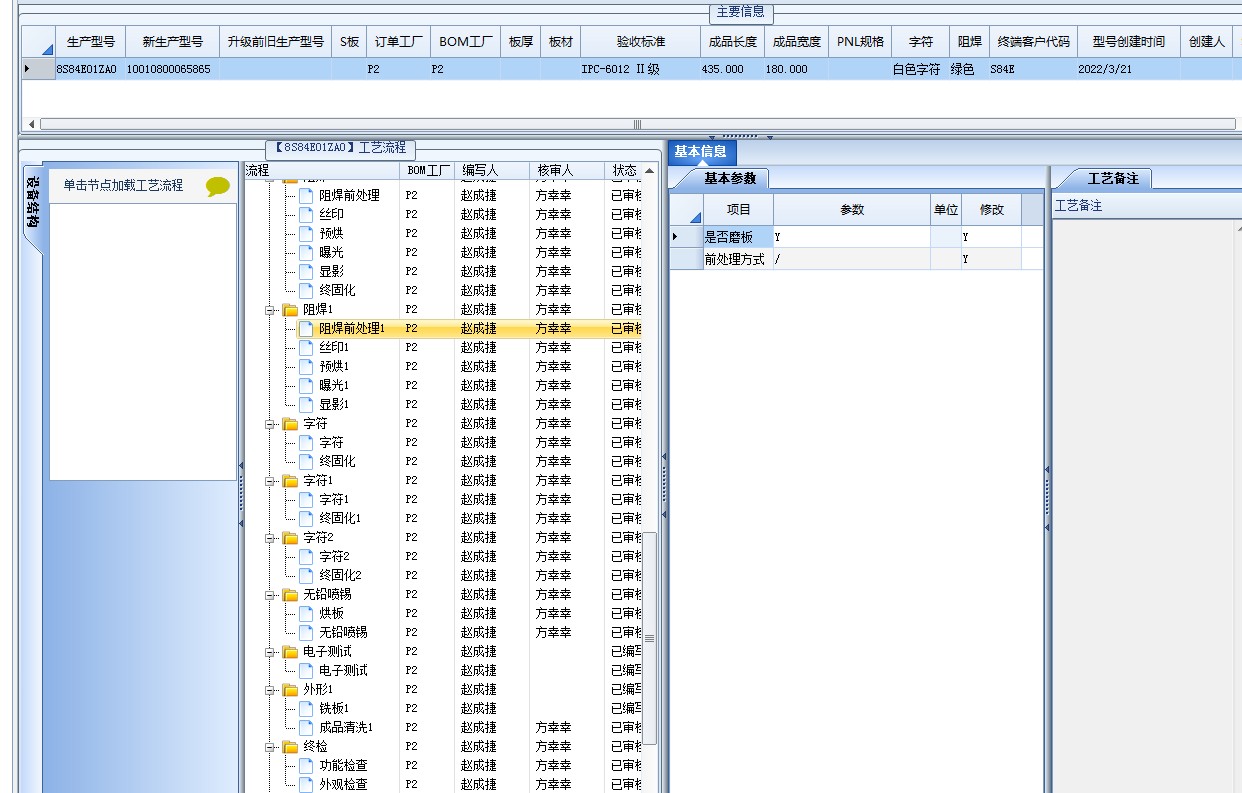Click the 参数 column header in parameters grid
Viewport: 1242px width, 793px height.
852,210
